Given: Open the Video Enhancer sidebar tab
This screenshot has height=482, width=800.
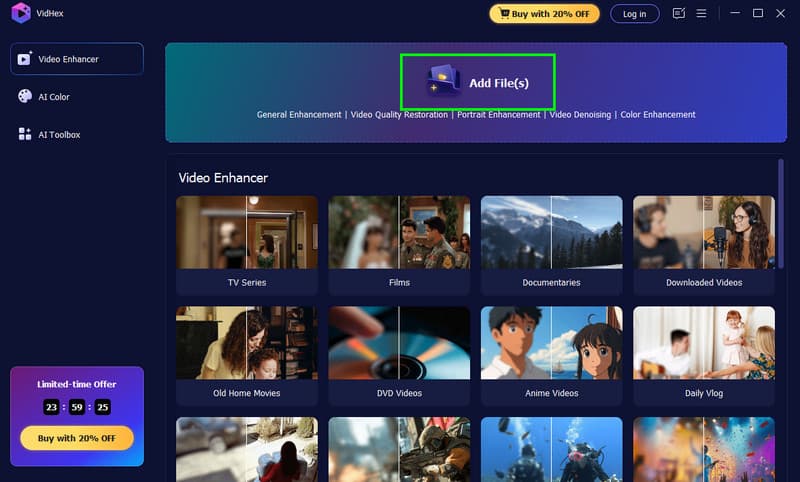Looking at the screenshot, I should [x=77, y=59].
